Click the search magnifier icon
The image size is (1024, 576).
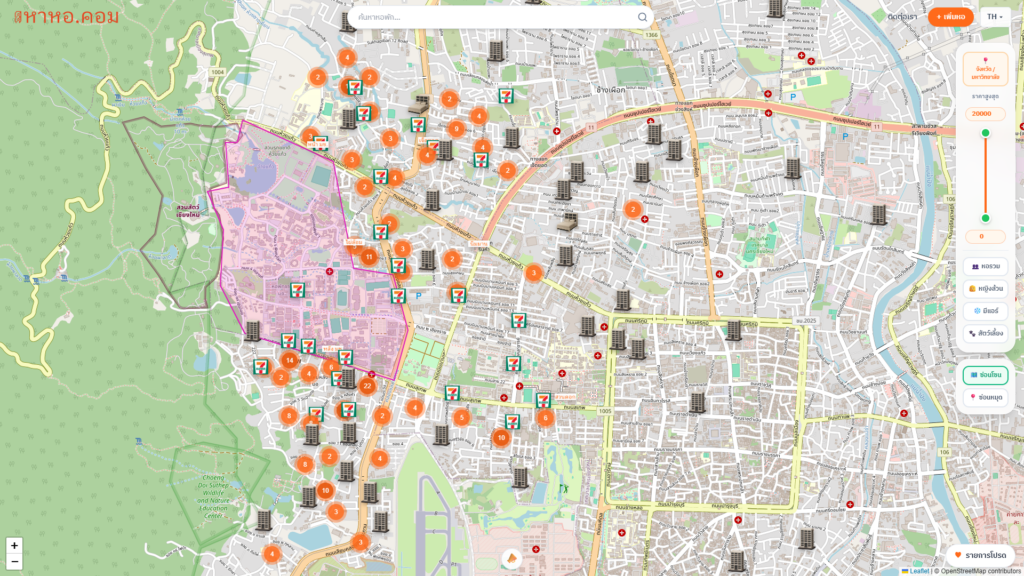point(643,18)
